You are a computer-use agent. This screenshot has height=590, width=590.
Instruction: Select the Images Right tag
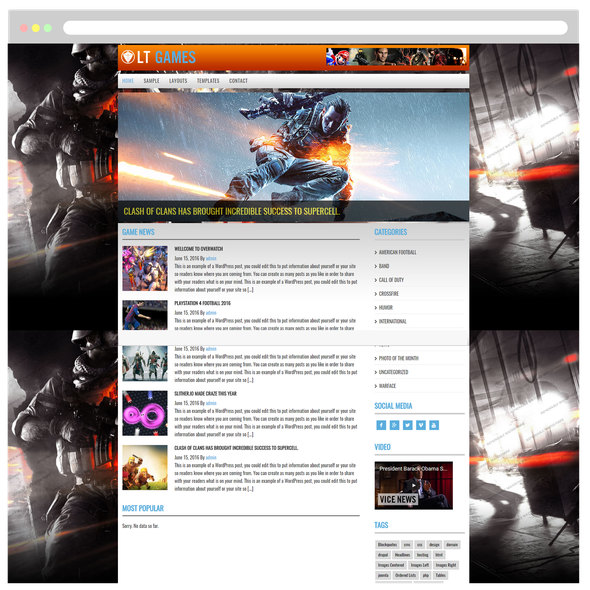point(446,565)
